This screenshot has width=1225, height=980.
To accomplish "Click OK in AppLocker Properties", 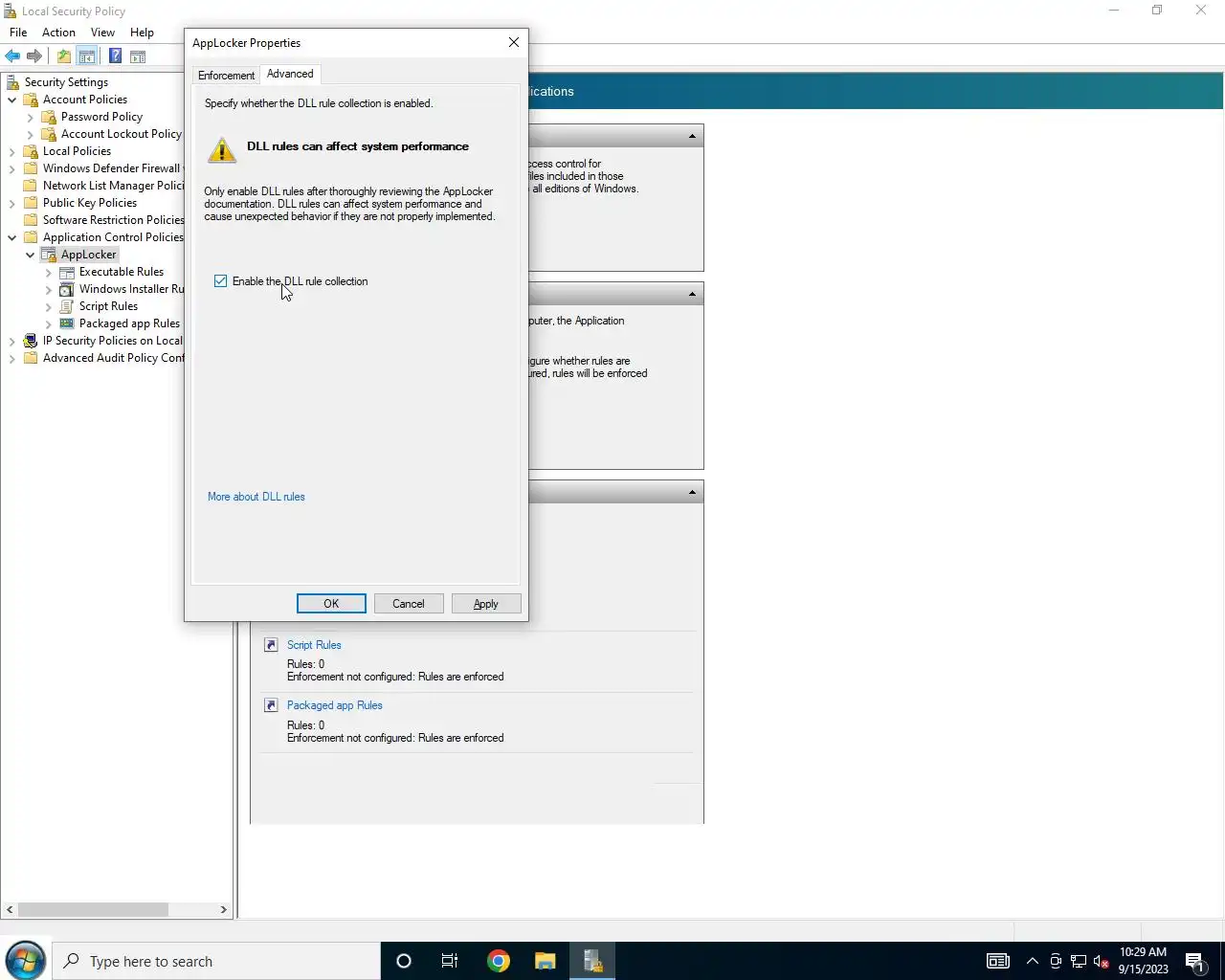I will pos(331,604).
